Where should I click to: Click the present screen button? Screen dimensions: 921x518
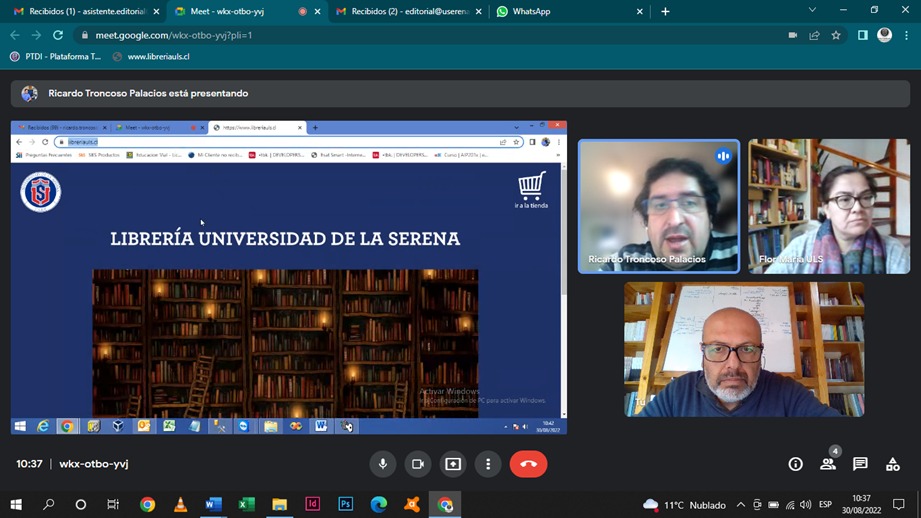pyautogui.click(x=453, y=464)
